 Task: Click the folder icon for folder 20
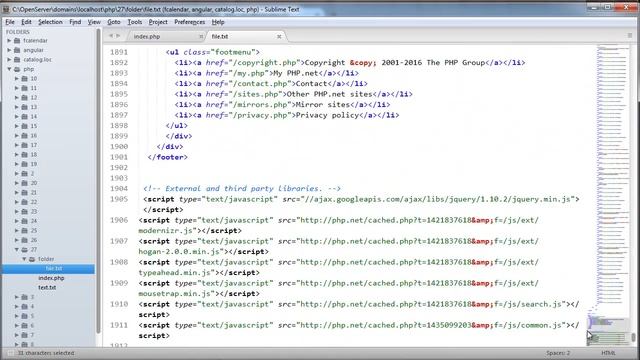24,183
